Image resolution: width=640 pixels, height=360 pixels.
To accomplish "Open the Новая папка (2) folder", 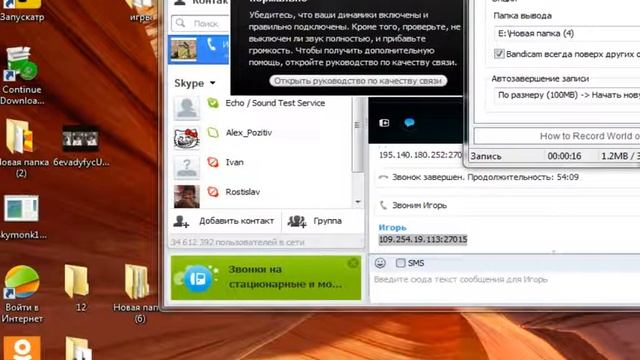I will tap(21, 148).
